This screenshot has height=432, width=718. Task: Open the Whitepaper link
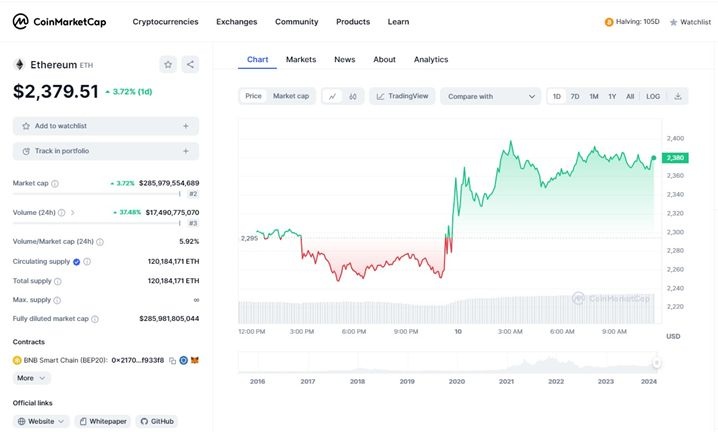coord(103,421)
